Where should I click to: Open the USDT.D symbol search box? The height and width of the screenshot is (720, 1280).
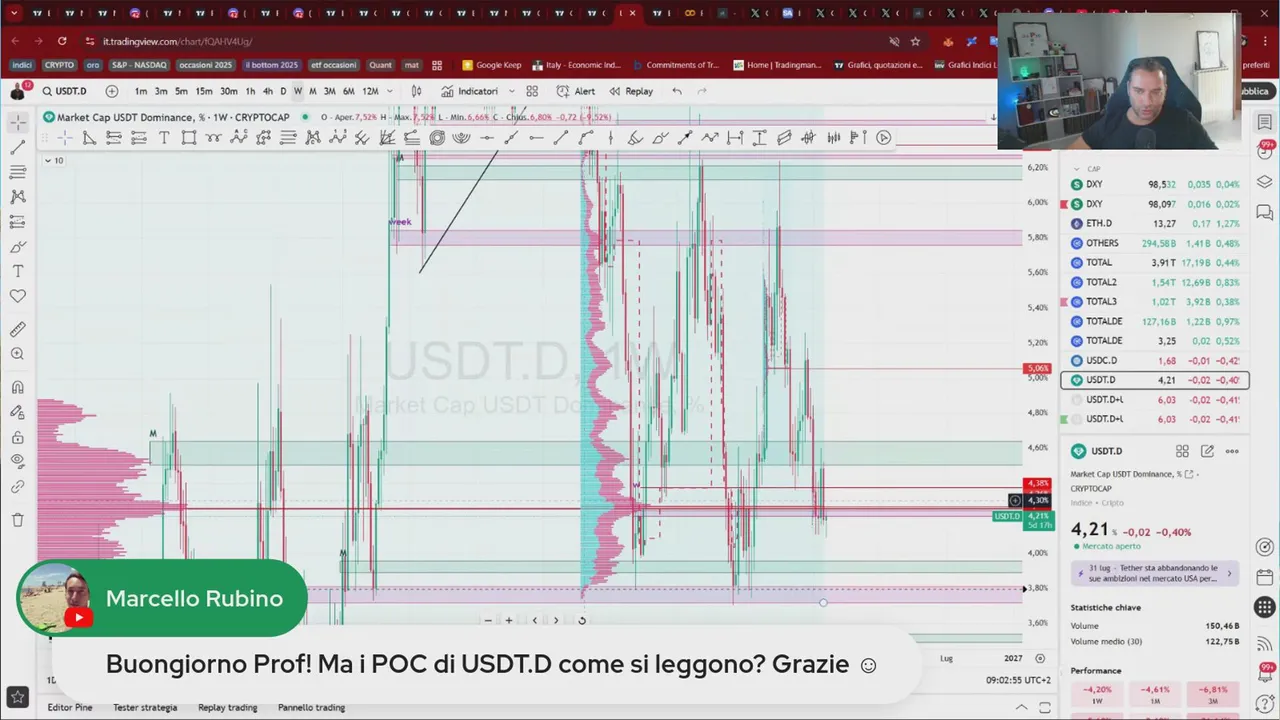(65, 91)
